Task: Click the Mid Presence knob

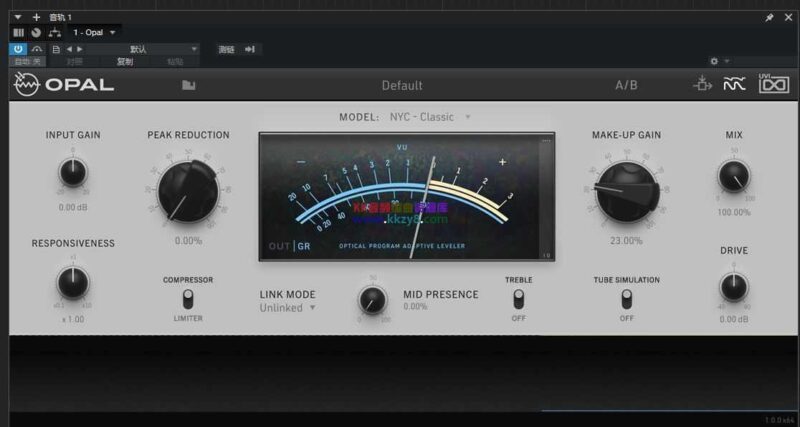Action: [x=373, y=299]
